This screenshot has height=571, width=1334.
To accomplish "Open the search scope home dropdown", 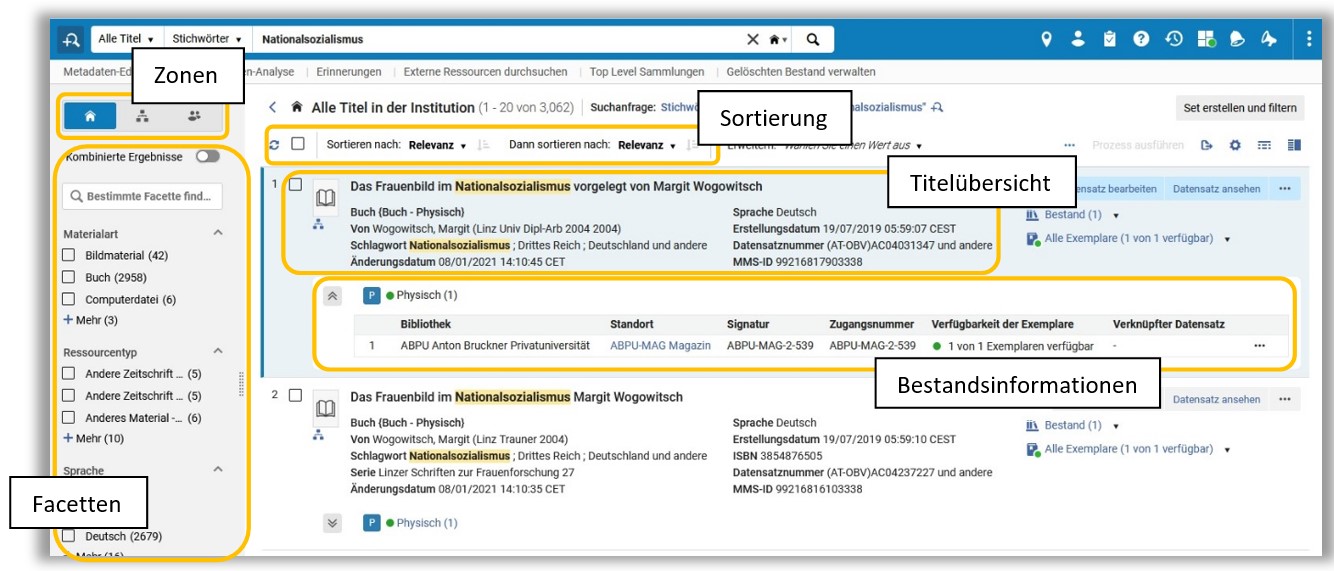I will click(x=779, y=40).
